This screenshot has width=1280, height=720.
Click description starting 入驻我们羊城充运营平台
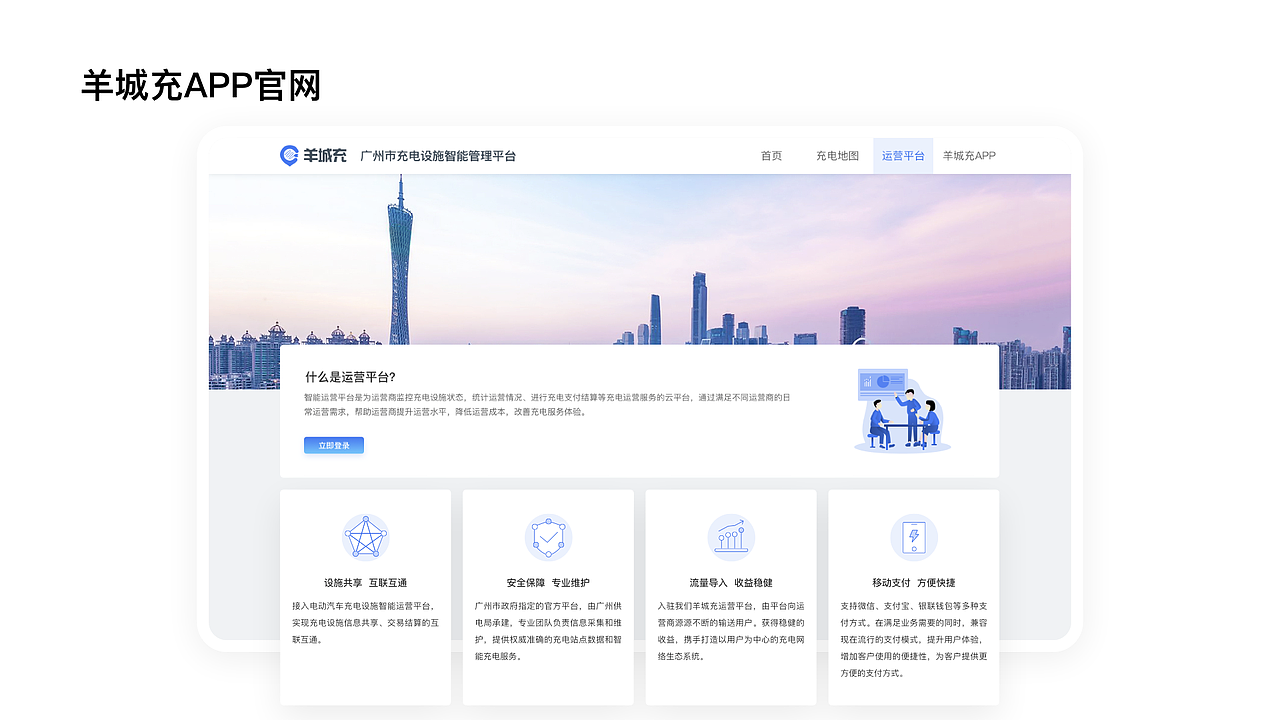tap(731, 631)
